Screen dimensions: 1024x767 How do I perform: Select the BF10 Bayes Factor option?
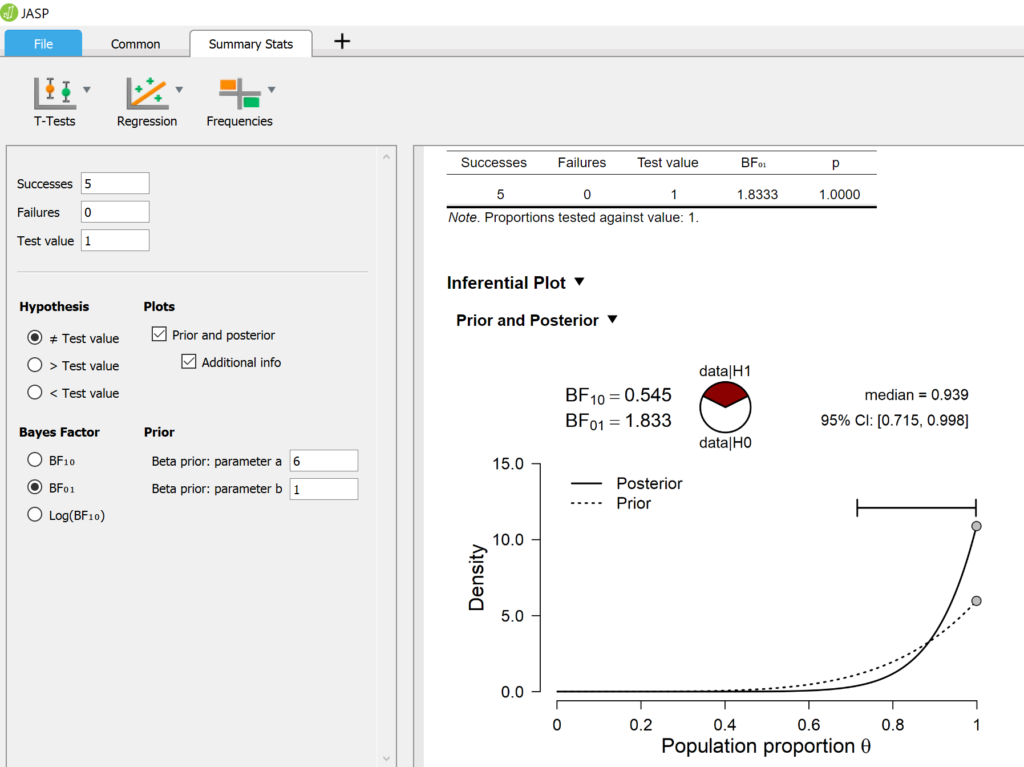coord(34,460)
